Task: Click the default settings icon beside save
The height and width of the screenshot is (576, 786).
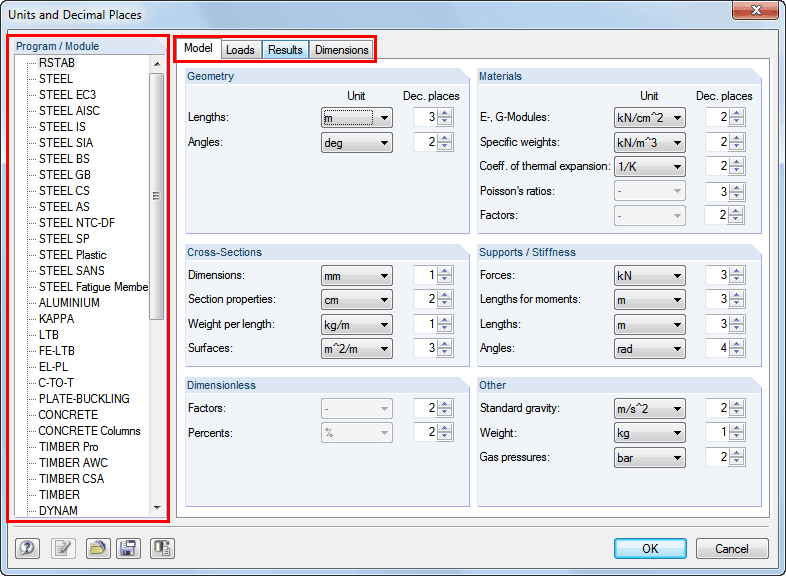Action: [162, 548]
